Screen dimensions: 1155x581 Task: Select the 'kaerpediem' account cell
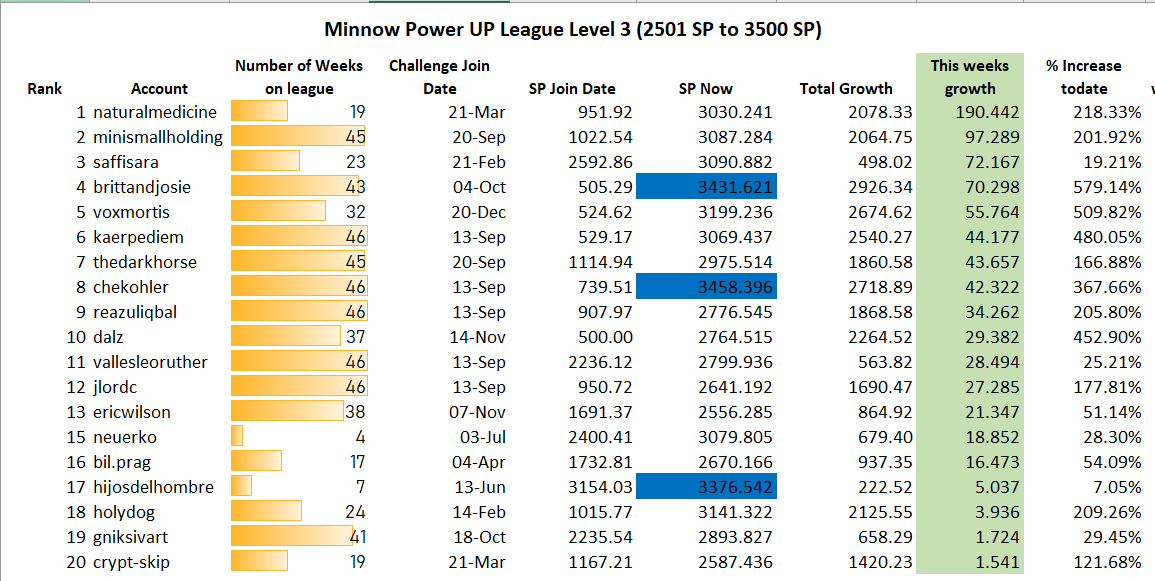pos(138,237)
